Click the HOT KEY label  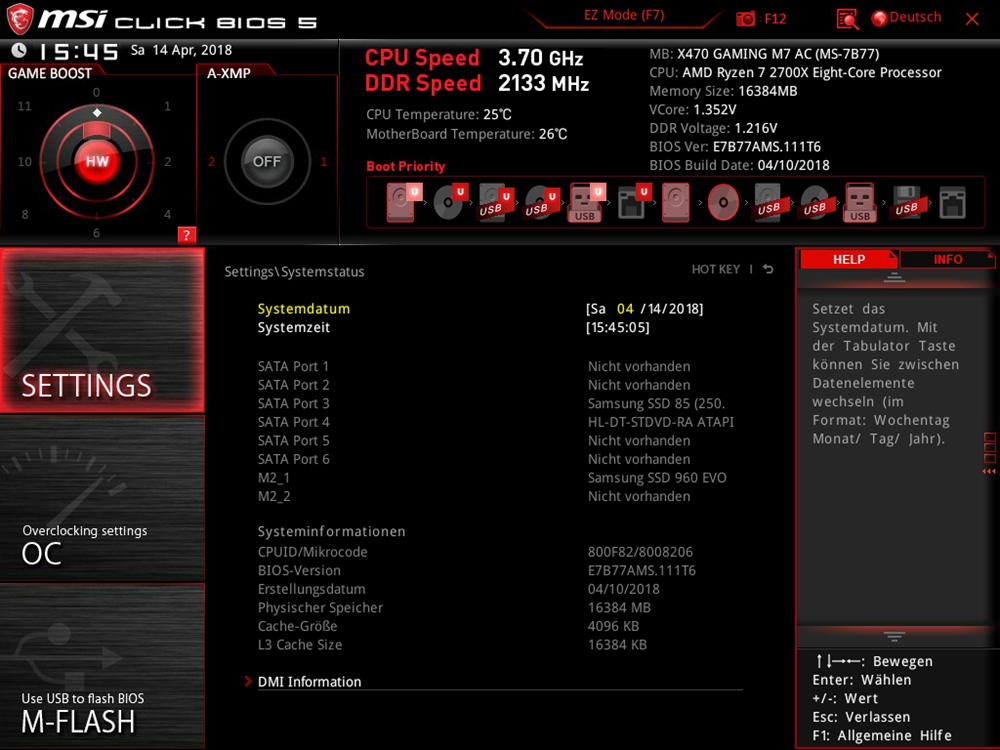click(716, 269)
